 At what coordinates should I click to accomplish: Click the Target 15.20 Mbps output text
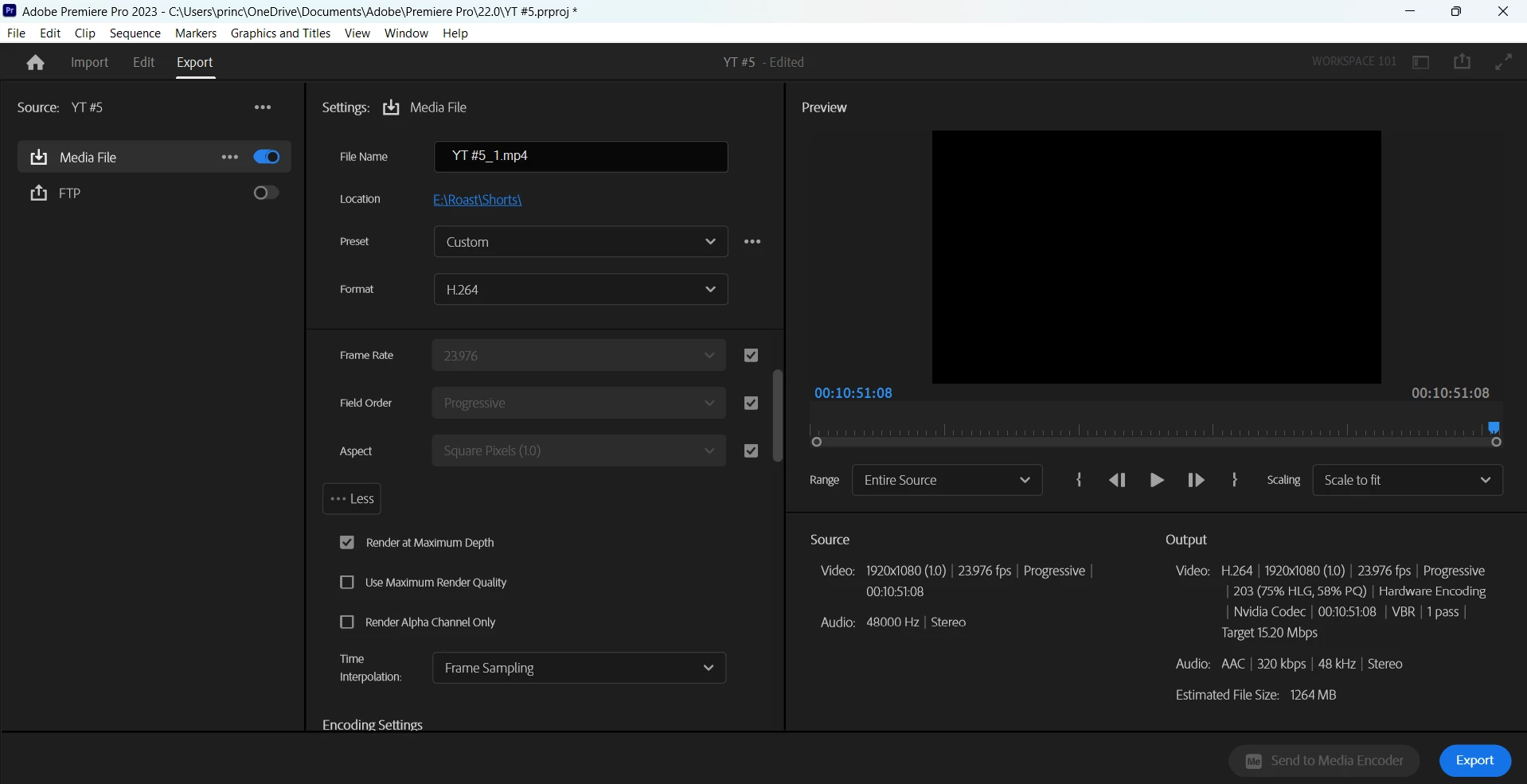point(1270,633)
